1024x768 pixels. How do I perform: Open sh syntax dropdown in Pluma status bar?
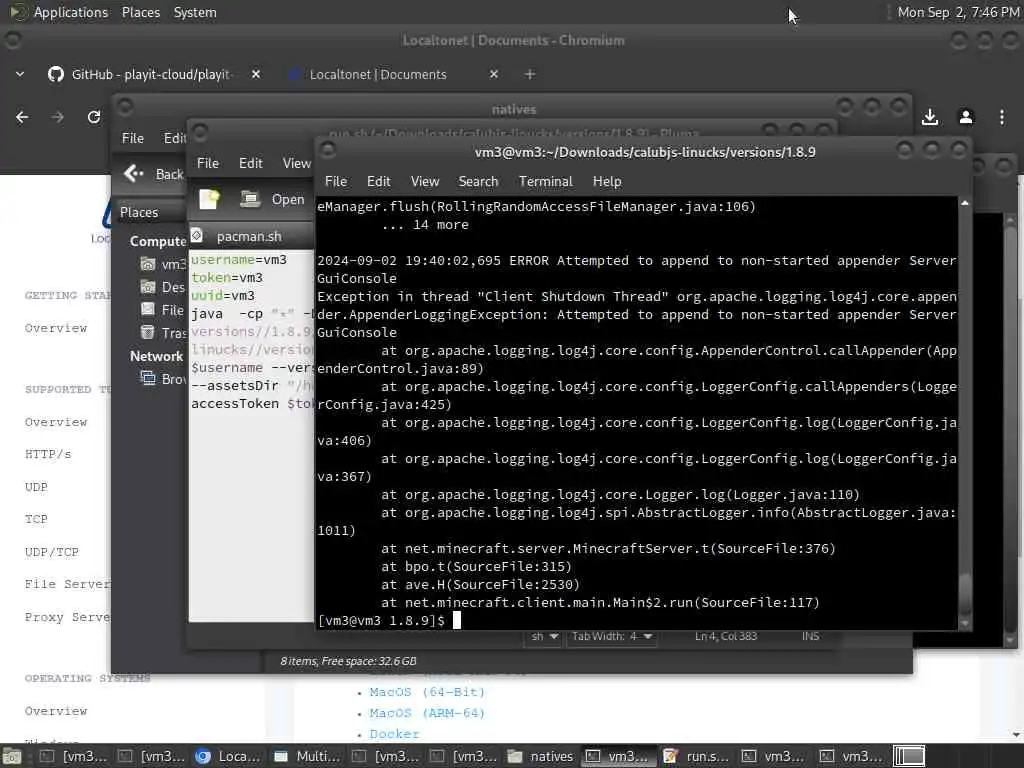(543, 636)
